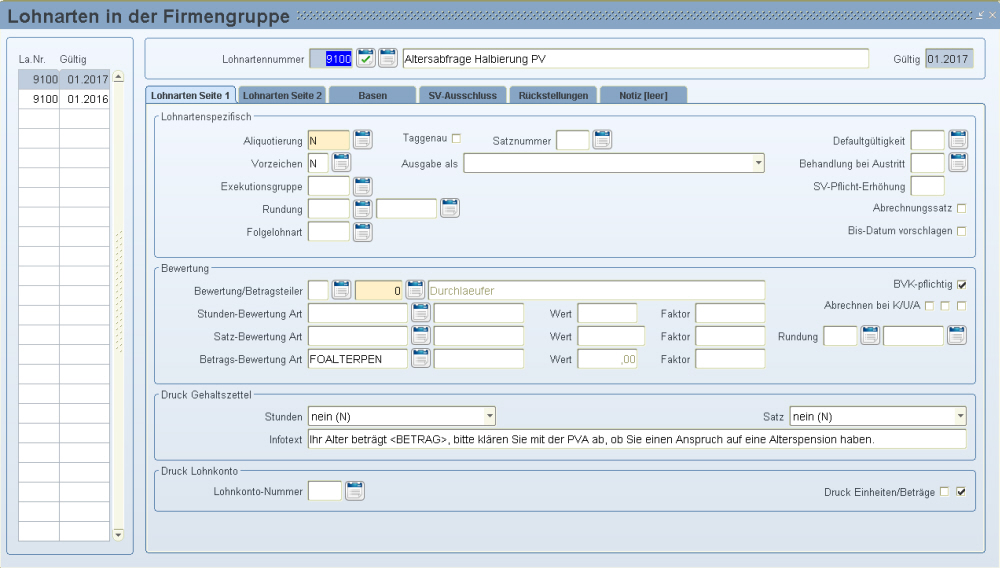Open second Rundung lookup icon in Lohnartenspezifisch
Screen dimensions: 1000x568
pos(450,208)
